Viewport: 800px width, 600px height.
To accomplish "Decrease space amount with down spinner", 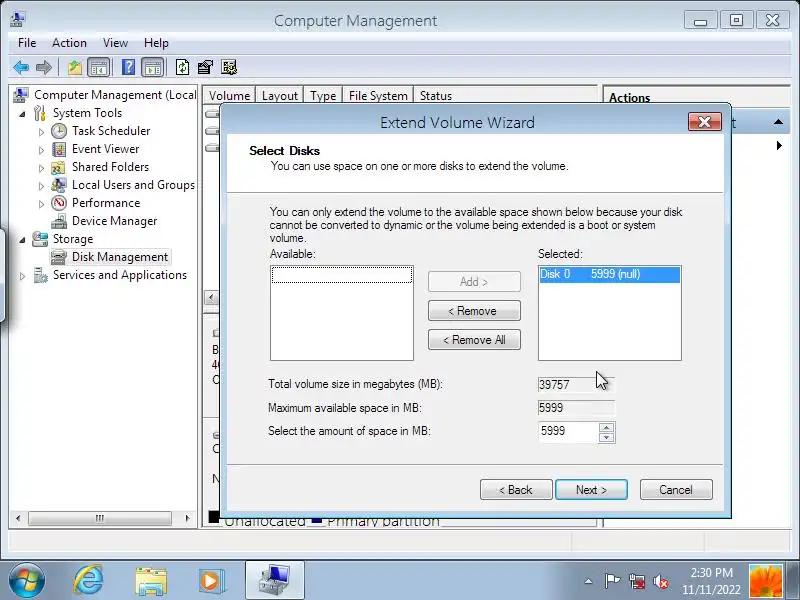I will coord(607,438).
